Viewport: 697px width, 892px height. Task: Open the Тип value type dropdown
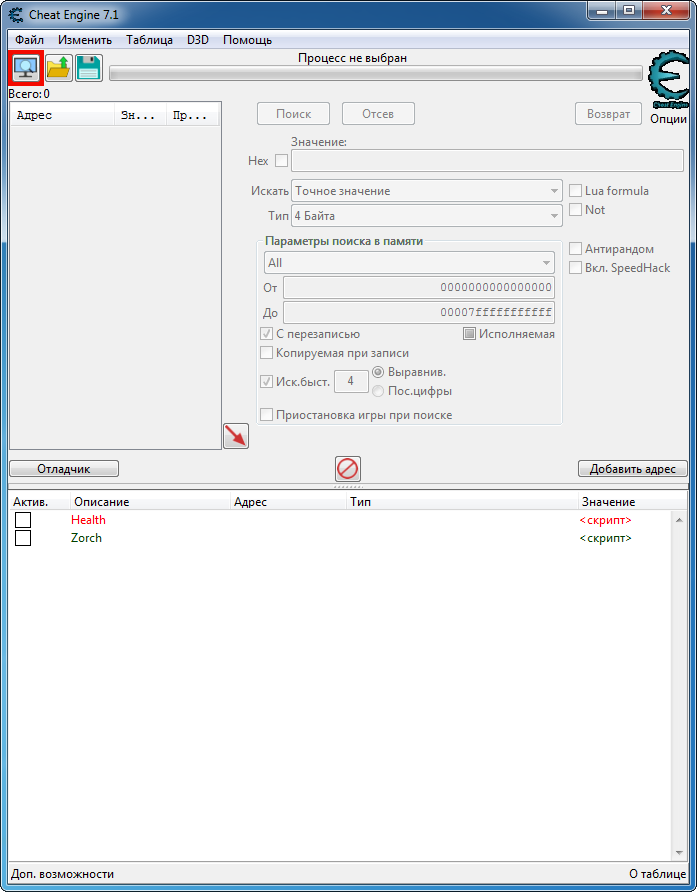pos(427,216)
